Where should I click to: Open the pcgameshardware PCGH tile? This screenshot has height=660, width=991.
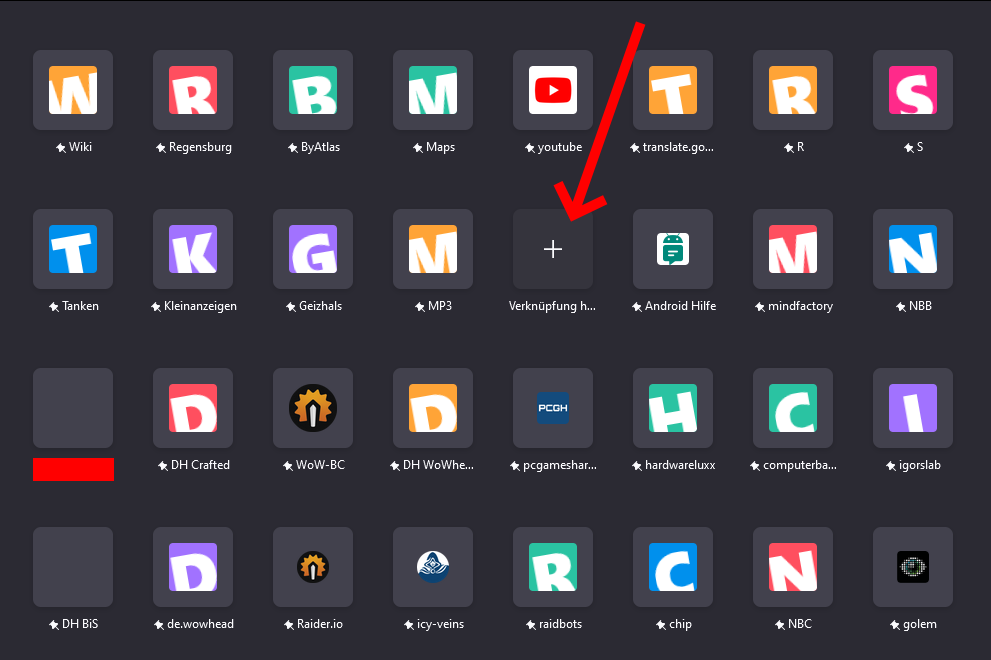click(x=553, y=408)
